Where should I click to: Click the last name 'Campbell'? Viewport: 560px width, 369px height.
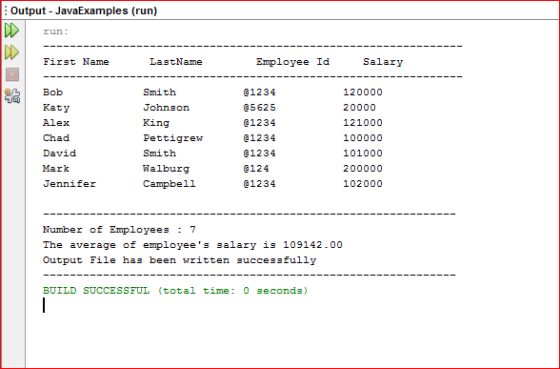tap(170, 184)
